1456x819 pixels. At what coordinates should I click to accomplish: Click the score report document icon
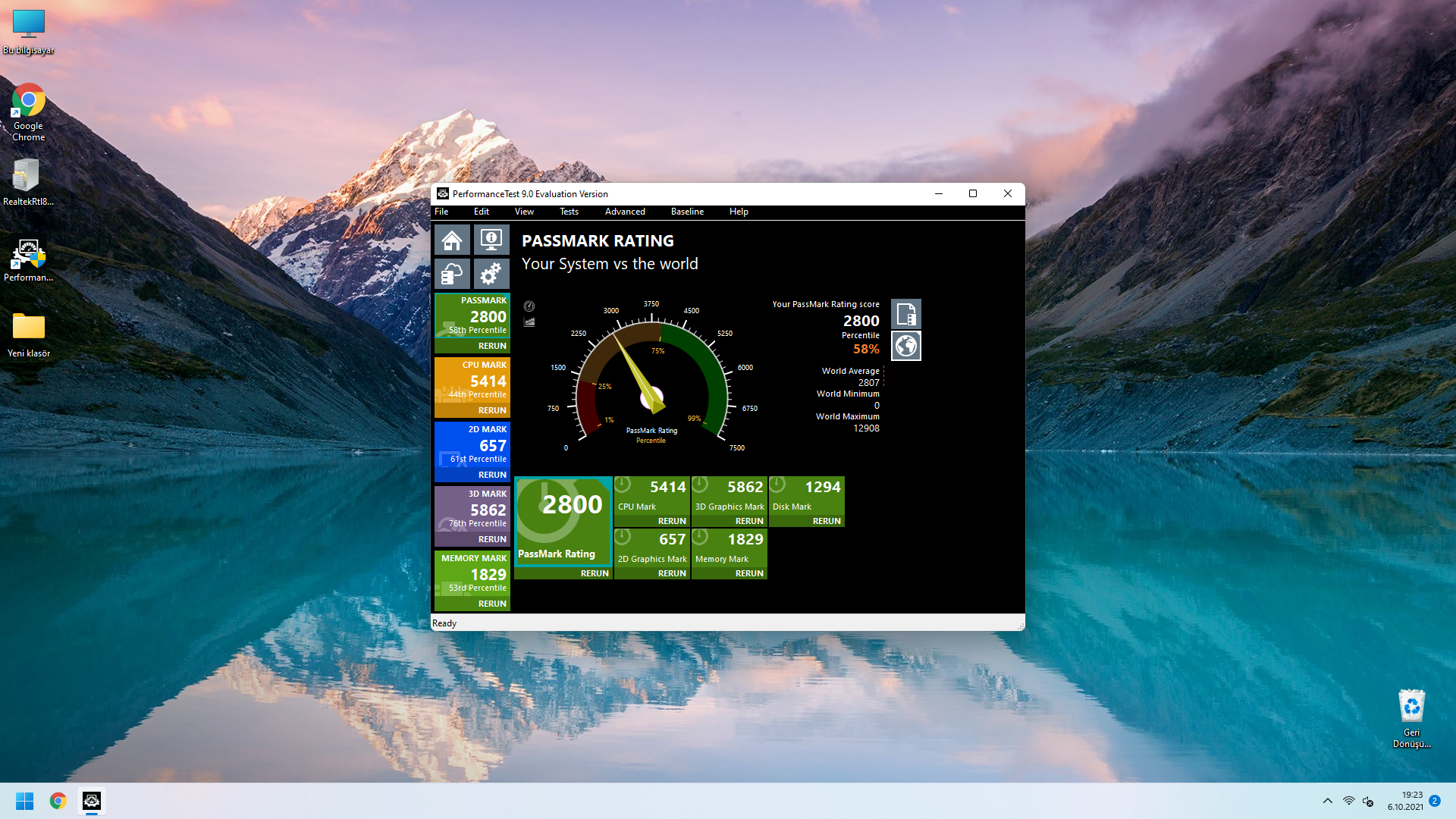(x=905, y=314)
